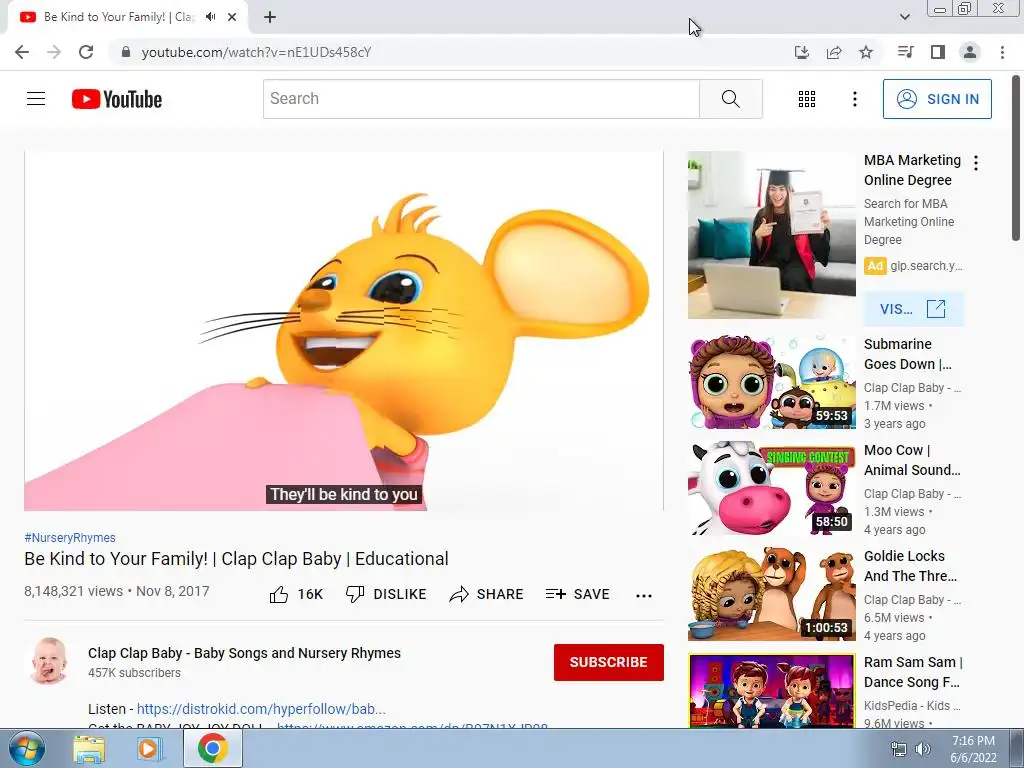The width and height of the screenshot is (1024, 768).
Task: Open File Explorer from taskbar
Action: [x=89, y=749]
